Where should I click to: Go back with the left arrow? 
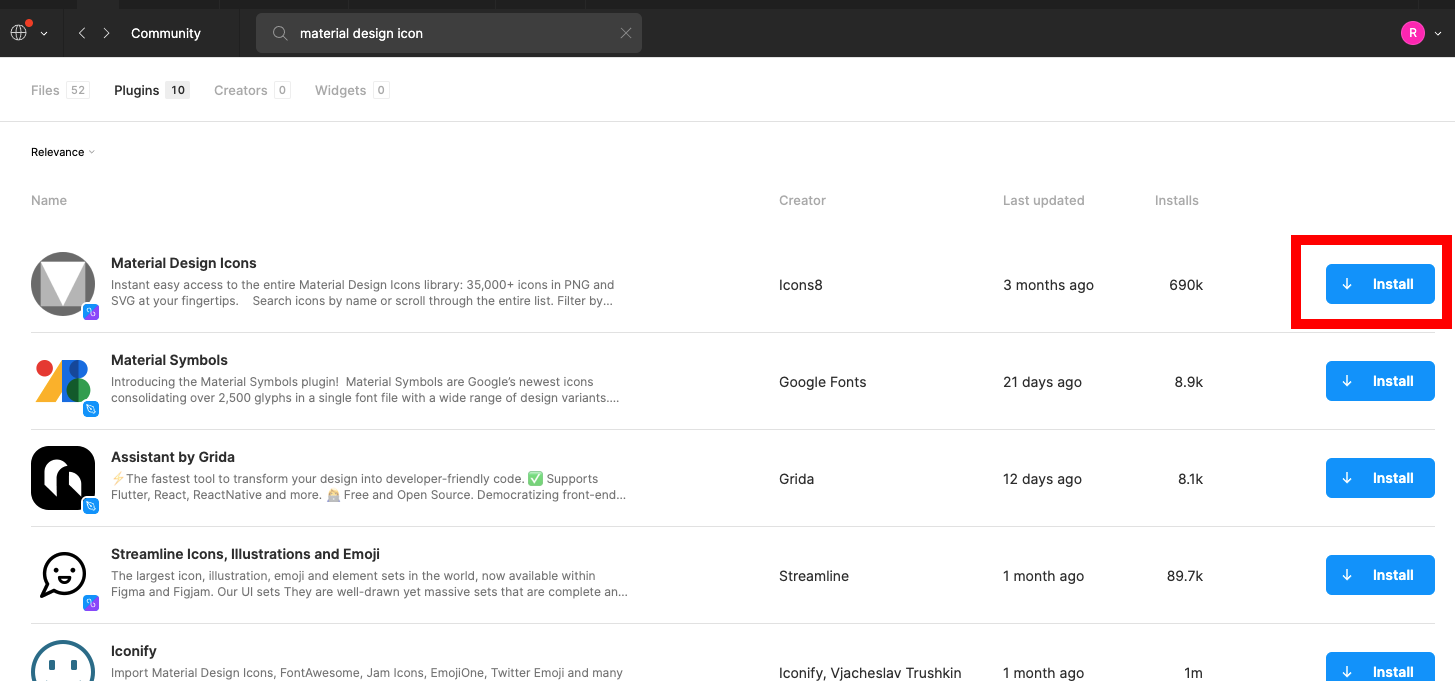pos(82,33)
